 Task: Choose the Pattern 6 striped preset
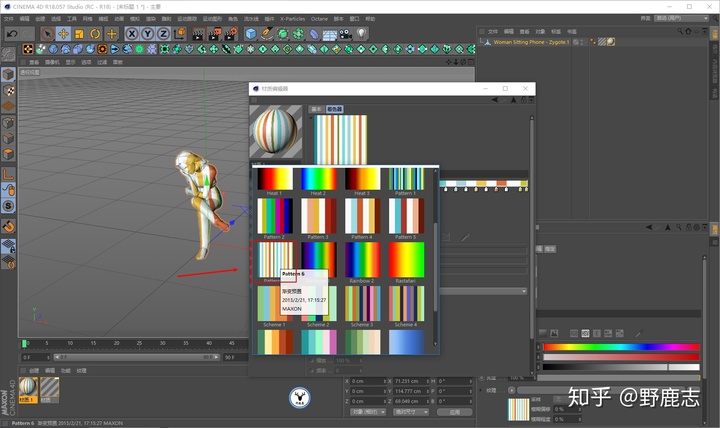(274, 262)
